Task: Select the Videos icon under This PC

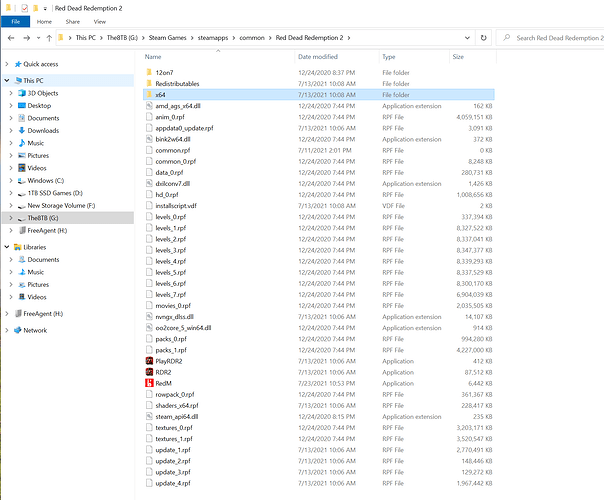Action: click(22, 168)
